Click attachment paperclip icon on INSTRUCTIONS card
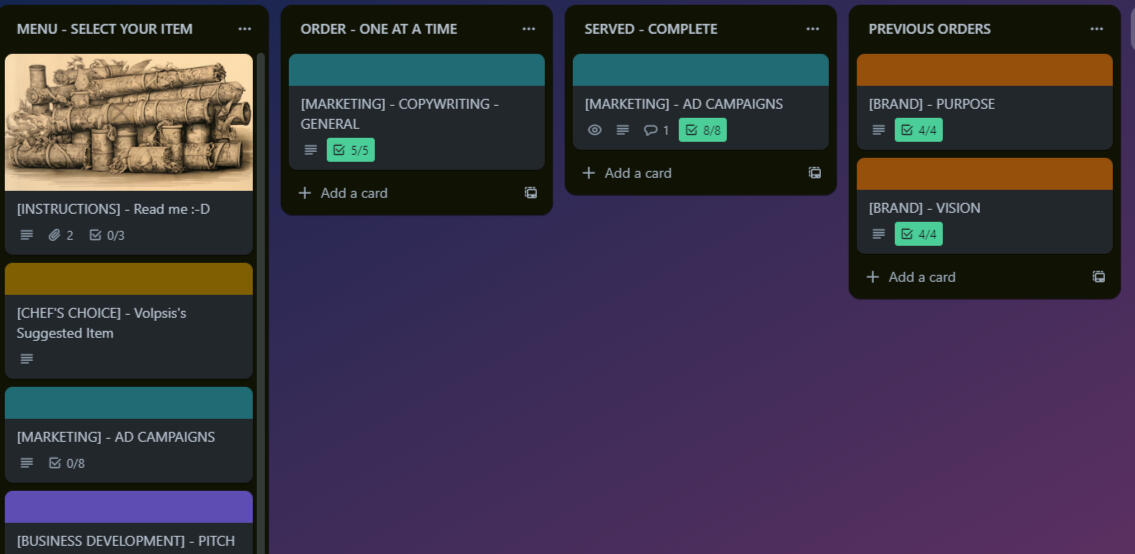 (55, 235)
